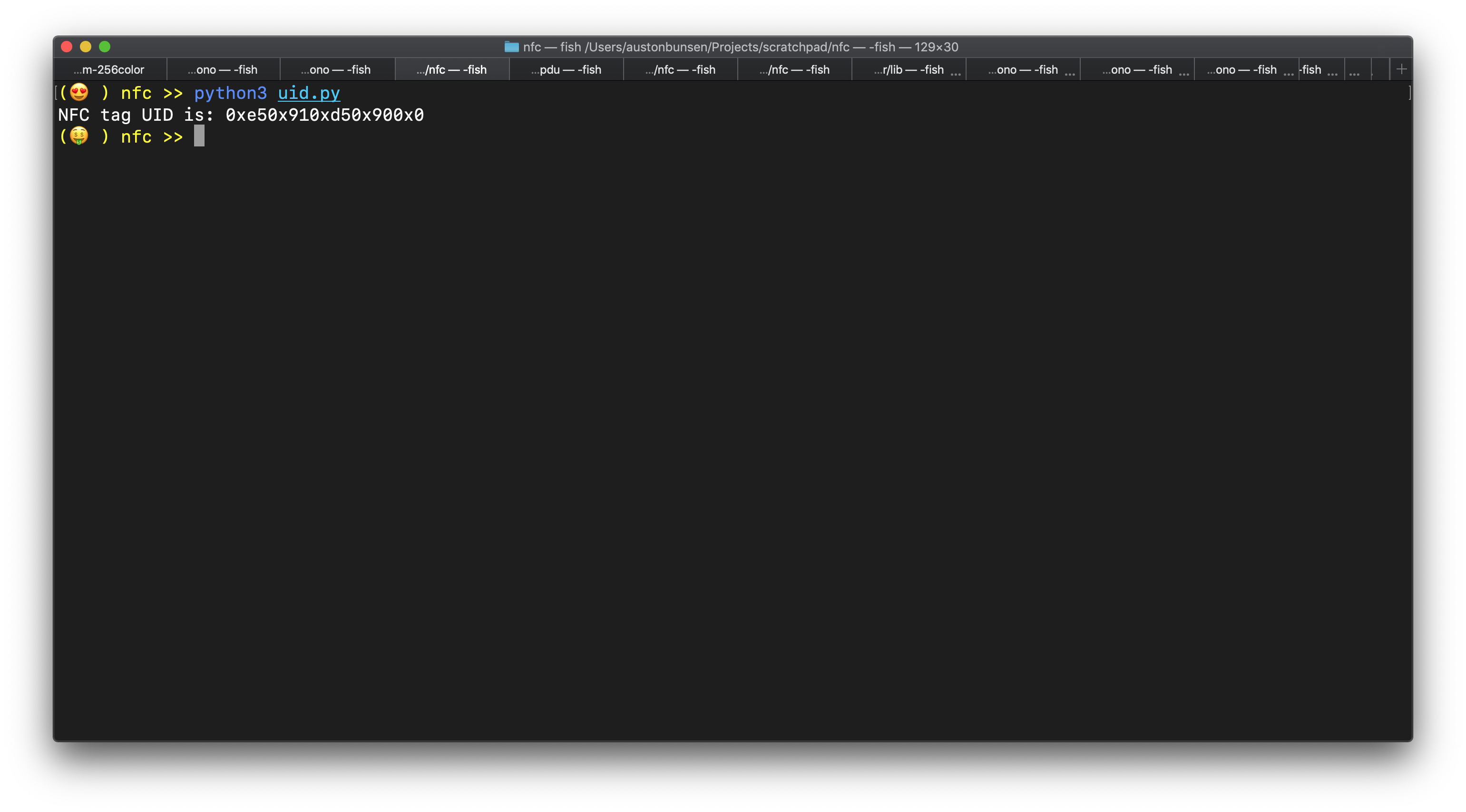Click the activity dots on r/lib tab
The height and width of the screenshot is (812, 1466).
(956, 73)
